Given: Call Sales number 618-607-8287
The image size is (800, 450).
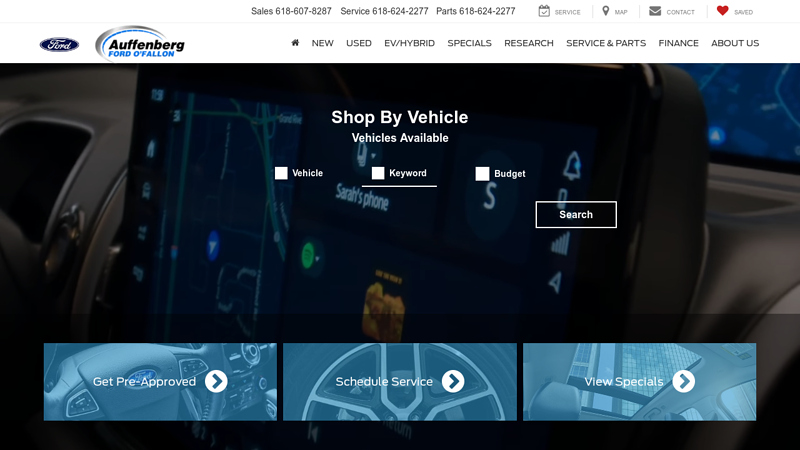Looking at the screenshot, I should (x=303, y=11).
